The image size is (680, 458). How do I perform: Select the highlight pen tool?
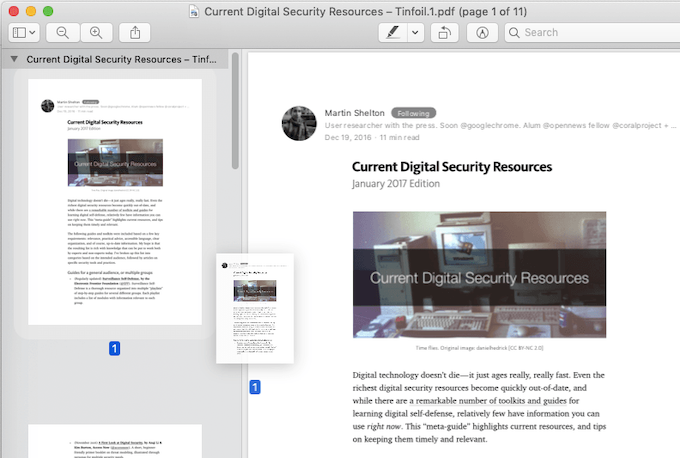click(393, 33)
